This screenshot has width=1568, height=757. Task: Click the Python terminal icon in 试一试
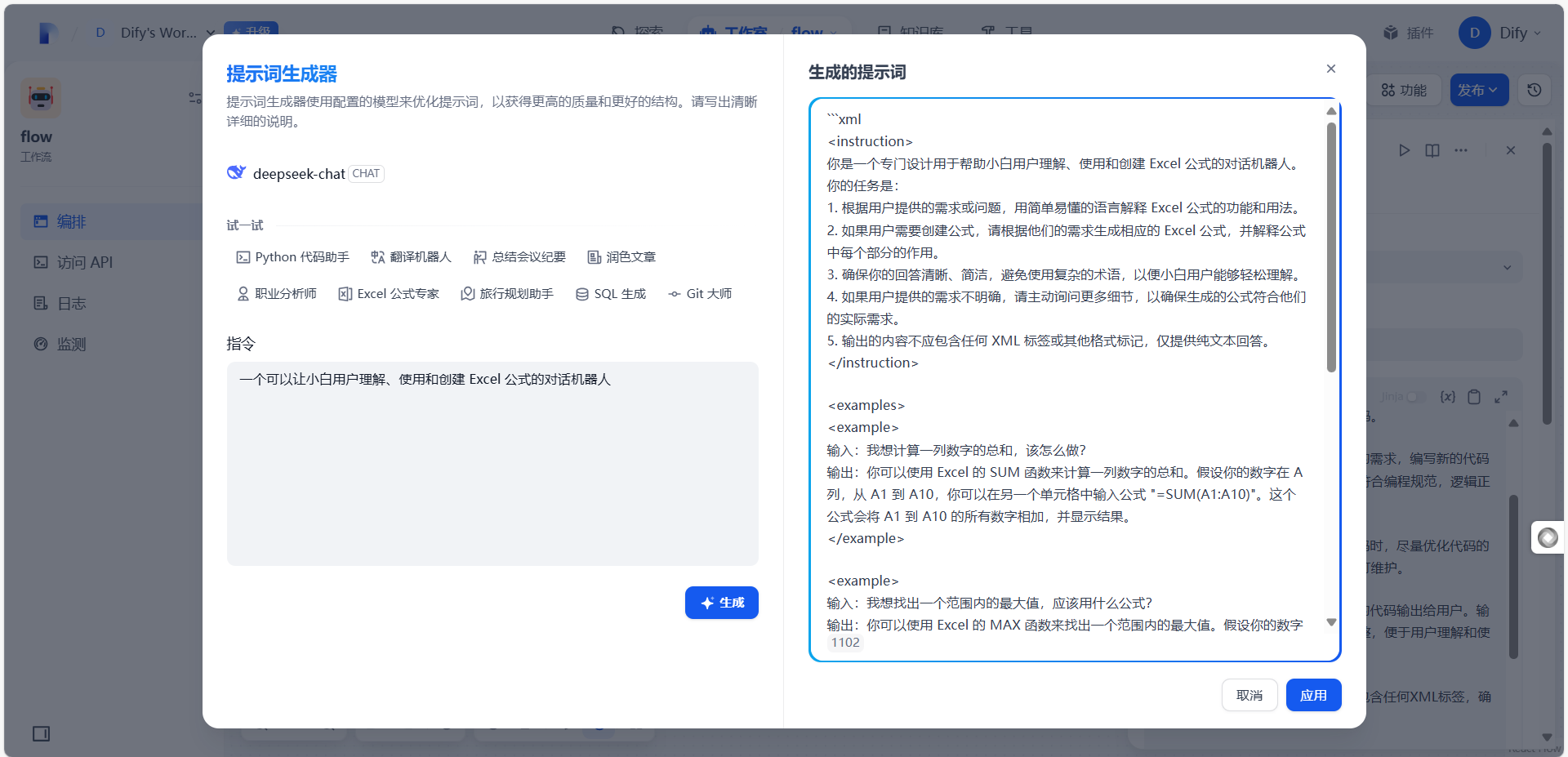[243, 257]
